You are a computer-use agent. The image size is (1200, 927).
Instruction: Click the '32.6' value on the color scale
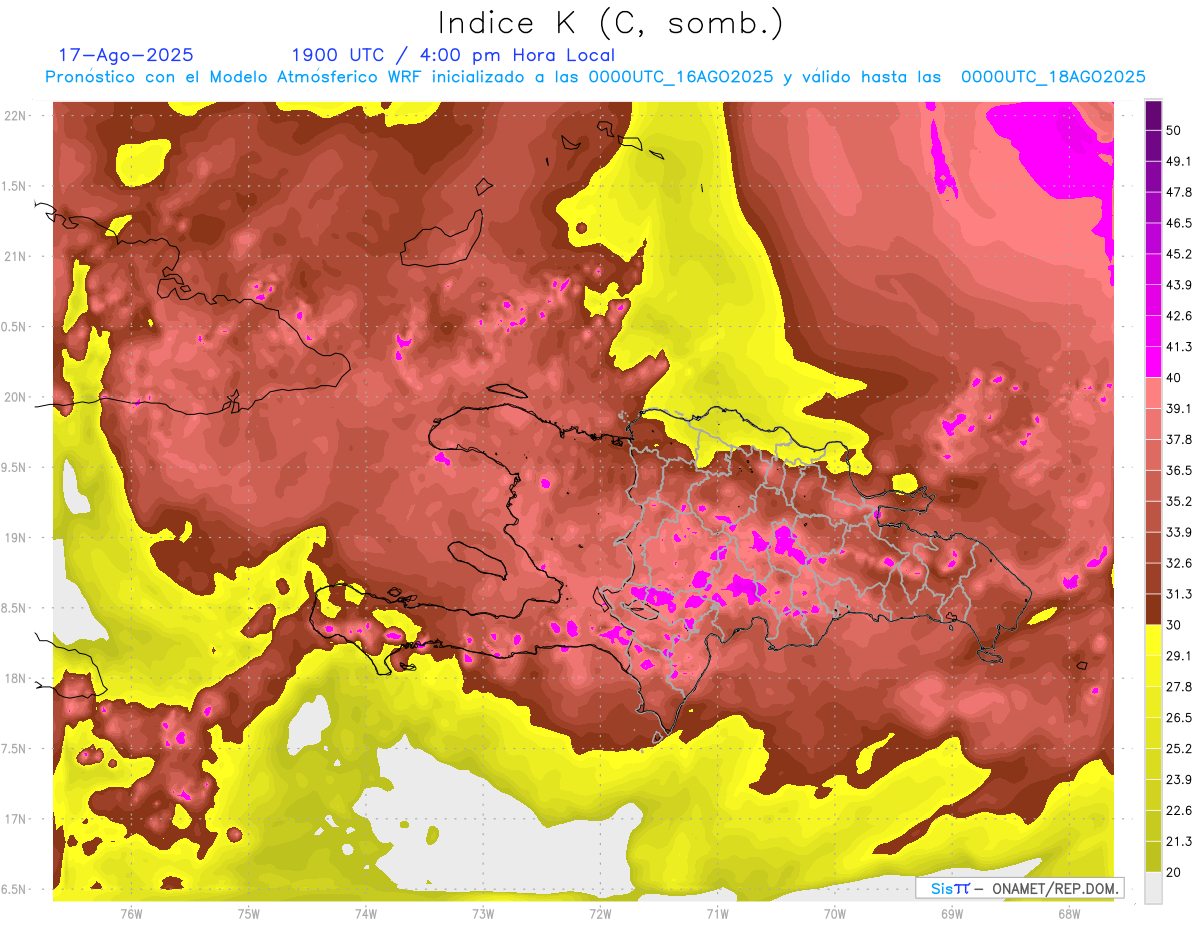tap(1179, 563)
